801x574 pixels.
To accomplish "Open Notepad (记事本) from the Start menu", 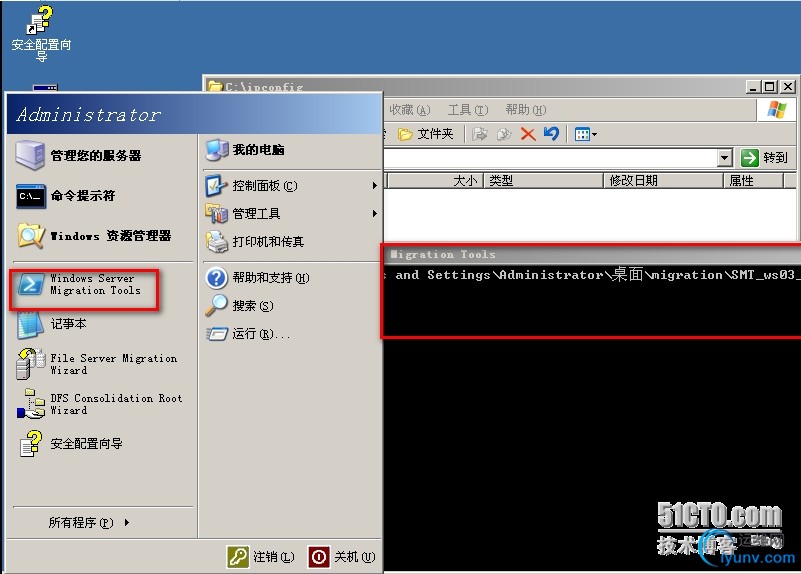I will point(52,324).
